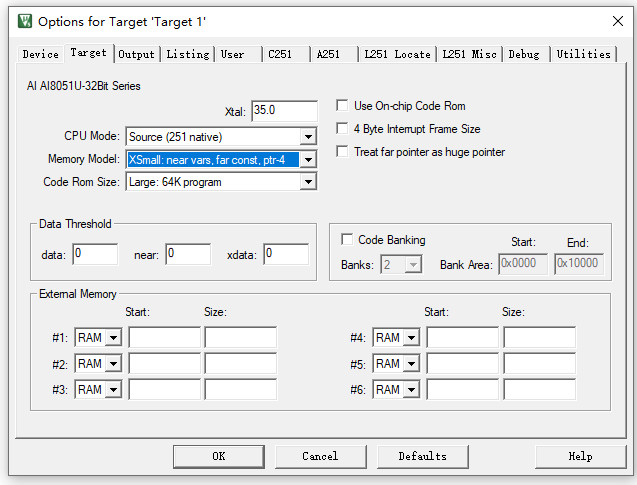The image size is (637, 485).
Task: Go to the Listing tab
Action: pos(188,54)
